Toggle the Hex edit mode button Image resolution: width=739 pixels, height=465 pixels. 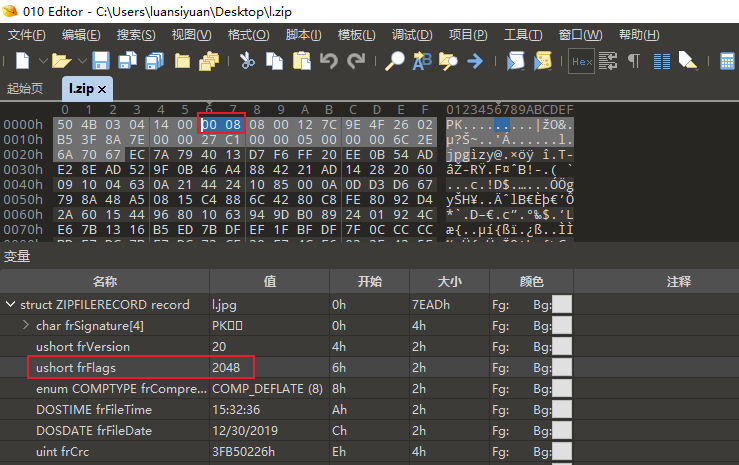tap(581, 61)
